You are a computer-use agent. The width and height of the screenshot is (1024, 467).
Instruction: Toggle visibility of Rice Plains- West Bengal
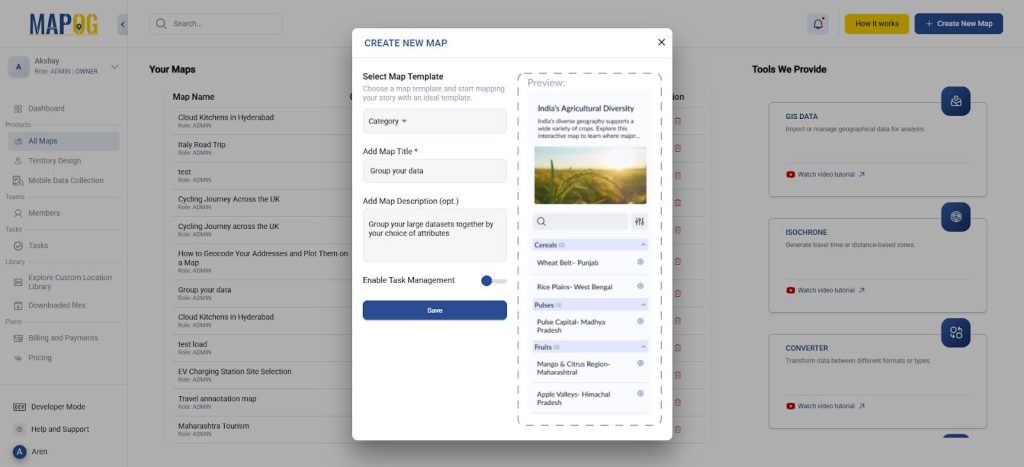[640, 287]
